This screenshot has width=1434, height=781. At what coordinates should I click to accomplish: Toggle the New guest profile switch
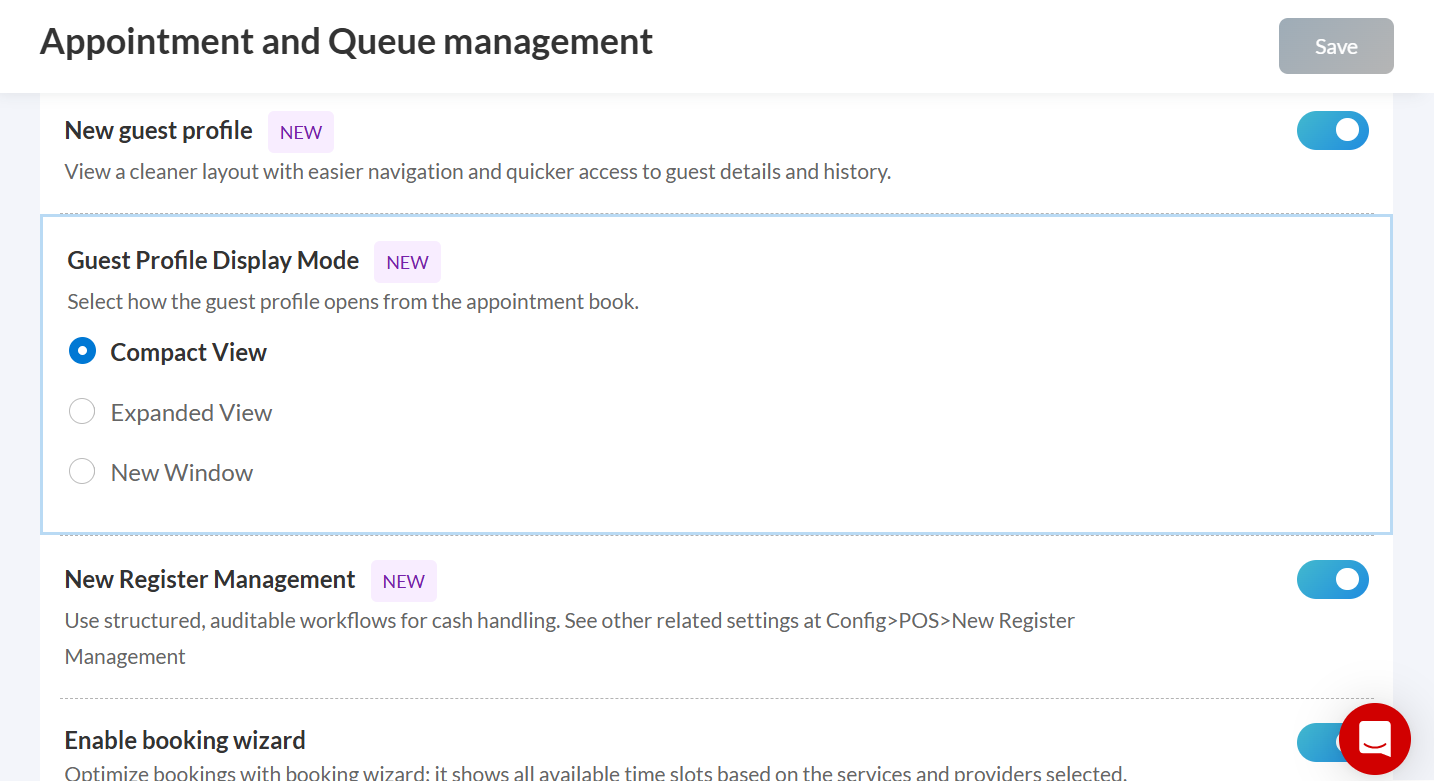tap(1332, 131)
